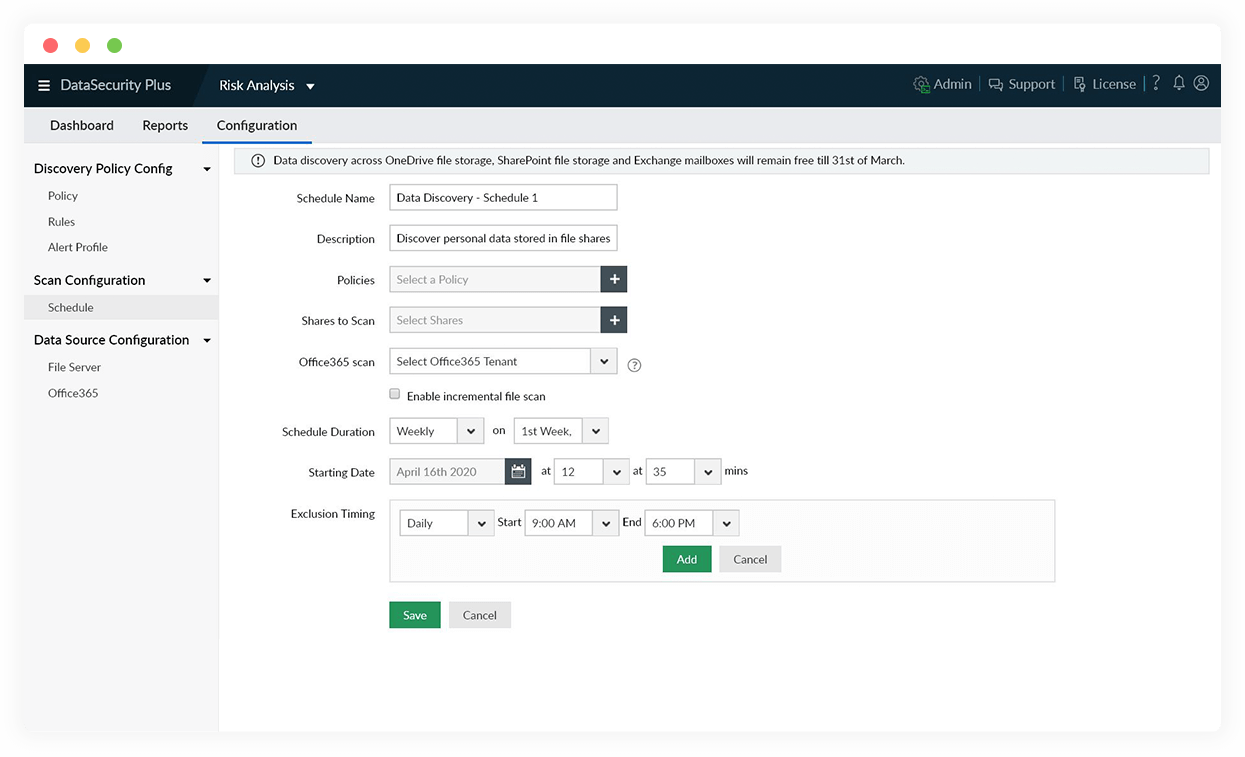This screenshot has height=757, width=1245.
Task: Open the Risk Analysis module dropdown
Action: coord(267,86)
